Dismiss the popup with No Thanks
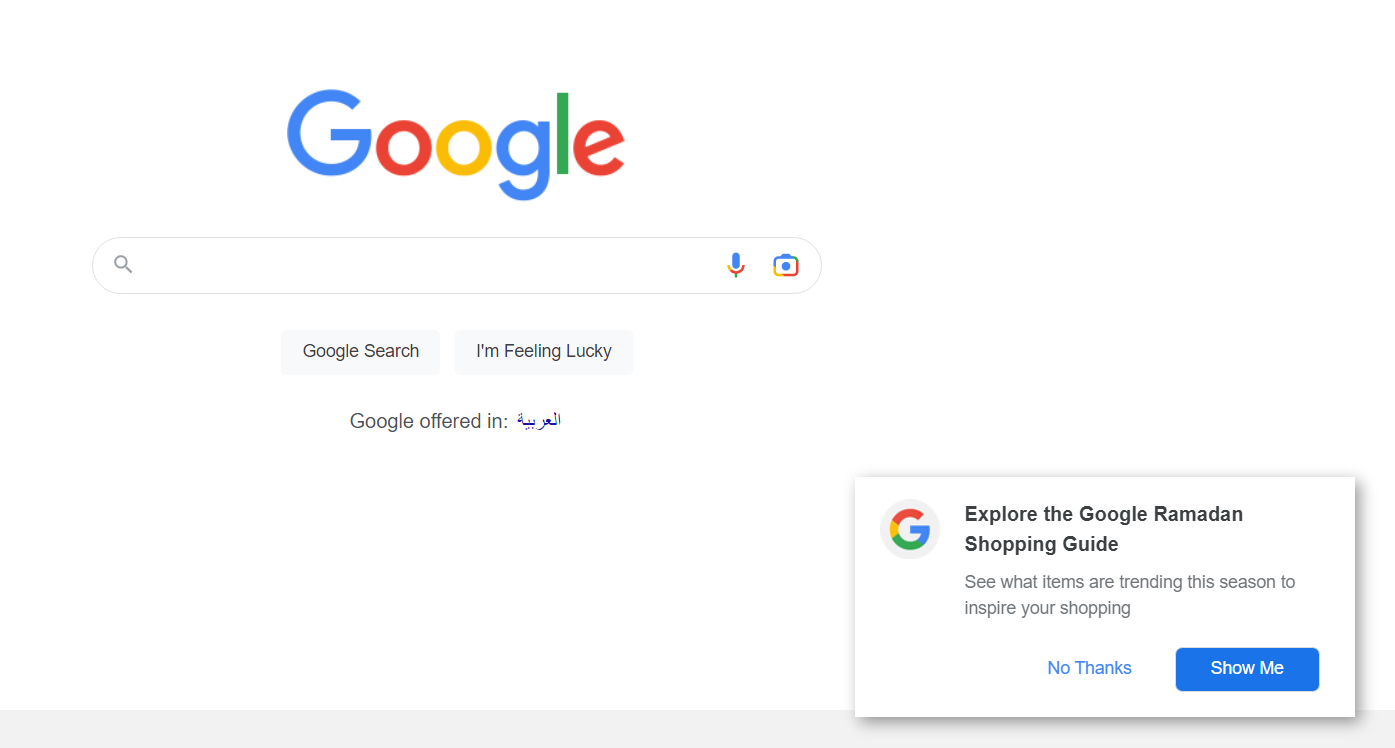1395x748 pixels. point(1089,668)
